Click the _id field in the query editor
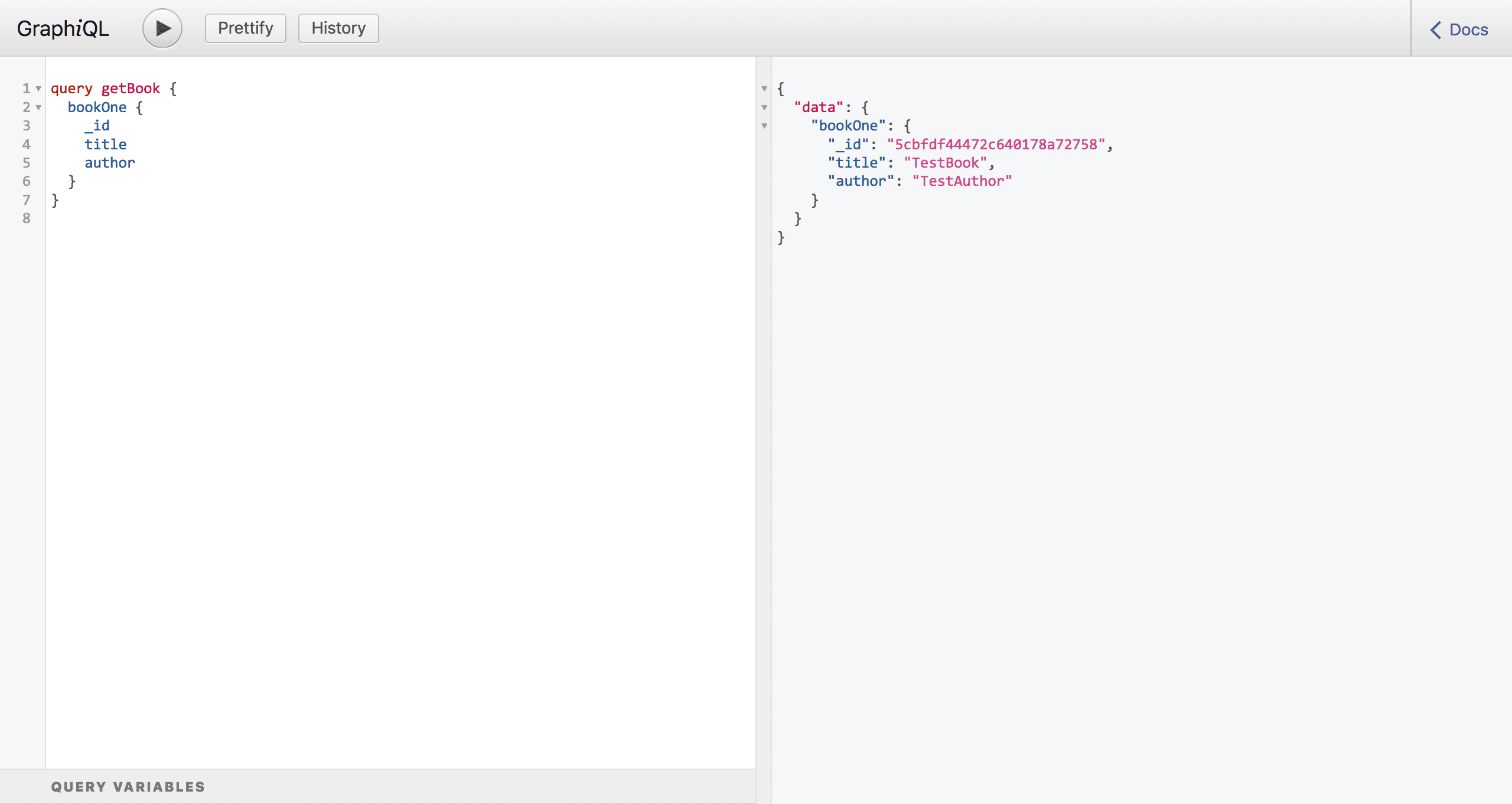The width and height of the screenshot is (1512, 804). pyautogui.click(x=97, y=126)
